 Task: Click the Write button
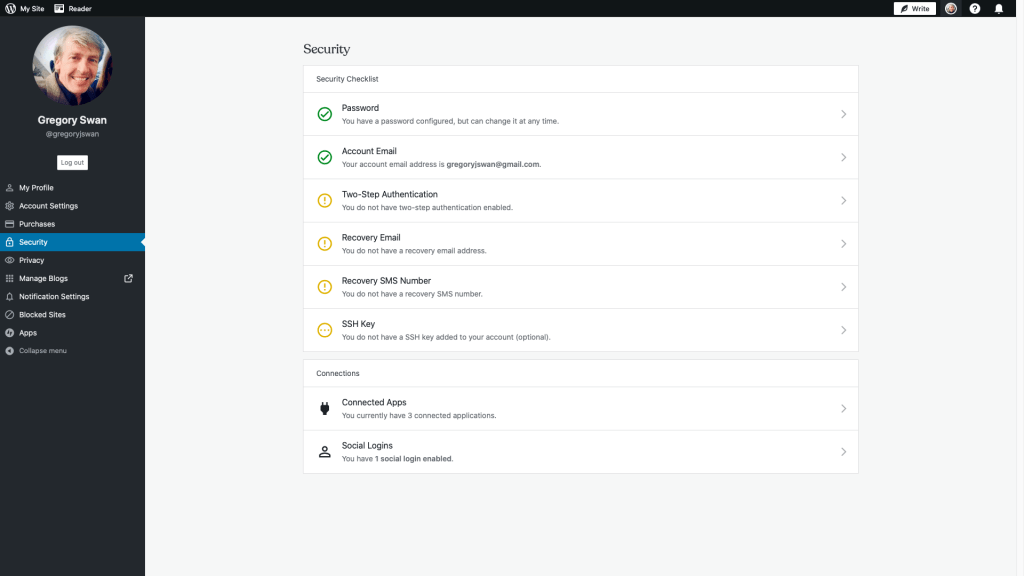914,8
